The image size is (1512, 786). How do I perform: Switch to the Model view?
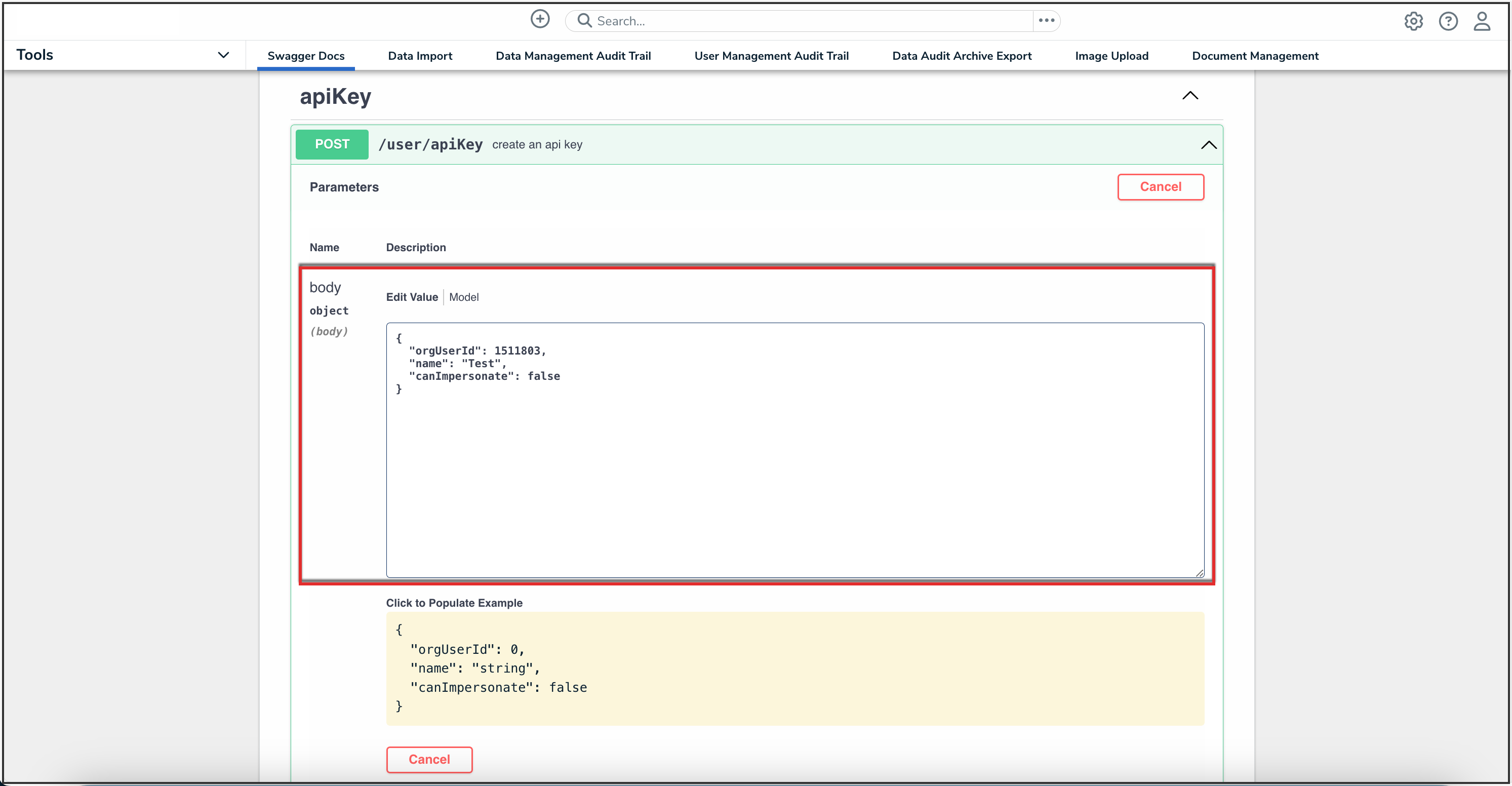tap(464, 297)
